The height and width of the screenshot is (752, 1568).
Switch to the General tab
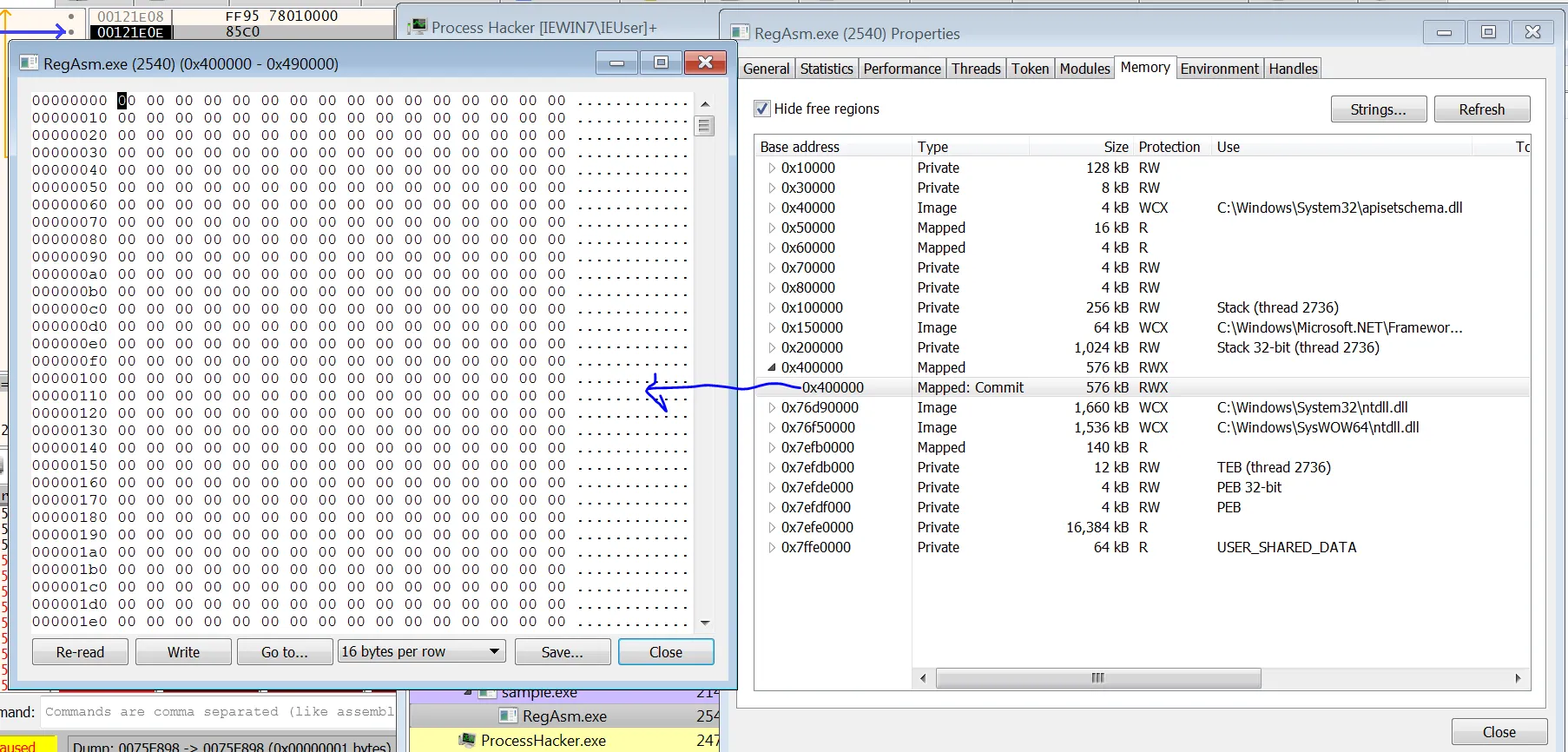(x=767, y=69)
